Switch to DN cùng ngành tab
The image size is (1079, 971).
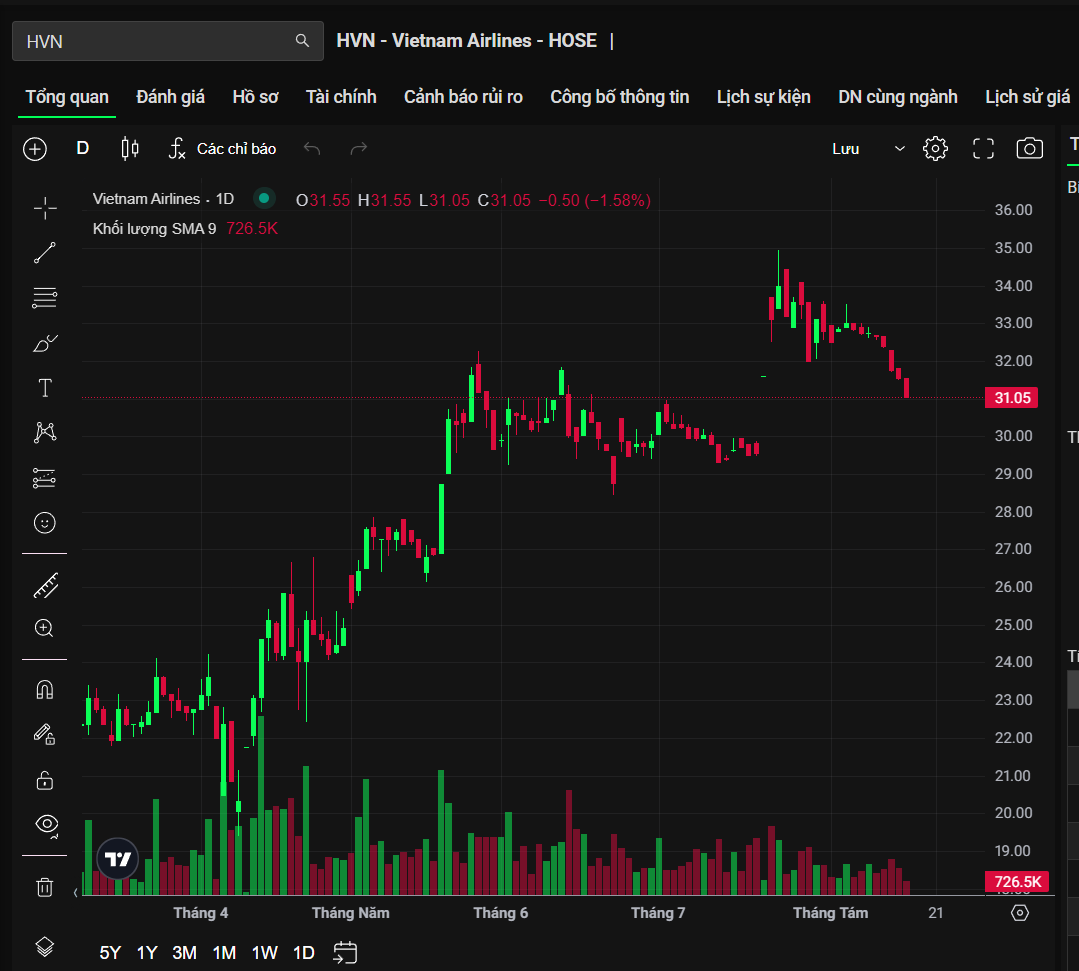point(897,97)
